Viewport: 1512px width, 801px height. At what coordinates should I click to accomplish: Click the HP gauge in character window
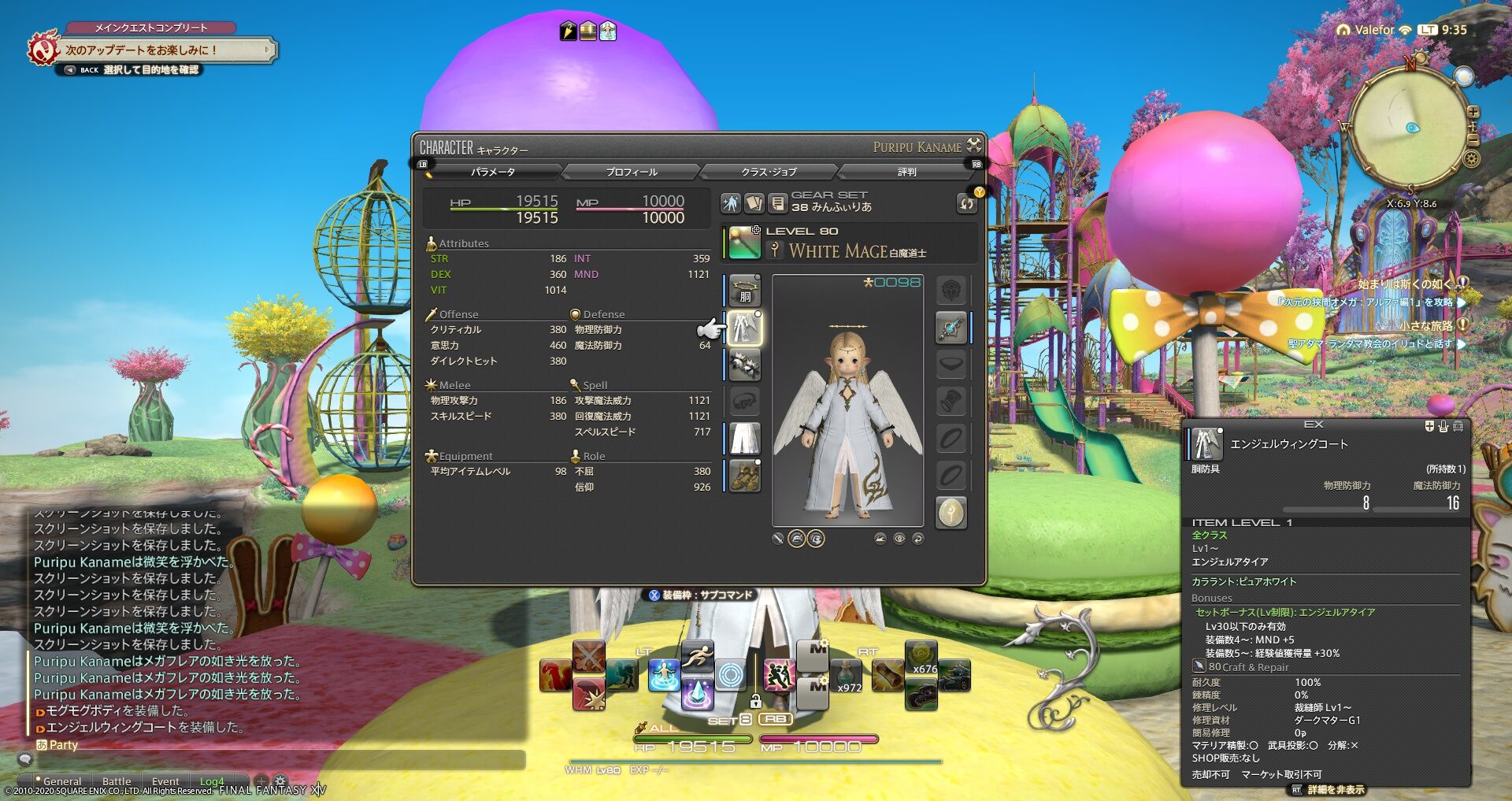click(504, 209)
